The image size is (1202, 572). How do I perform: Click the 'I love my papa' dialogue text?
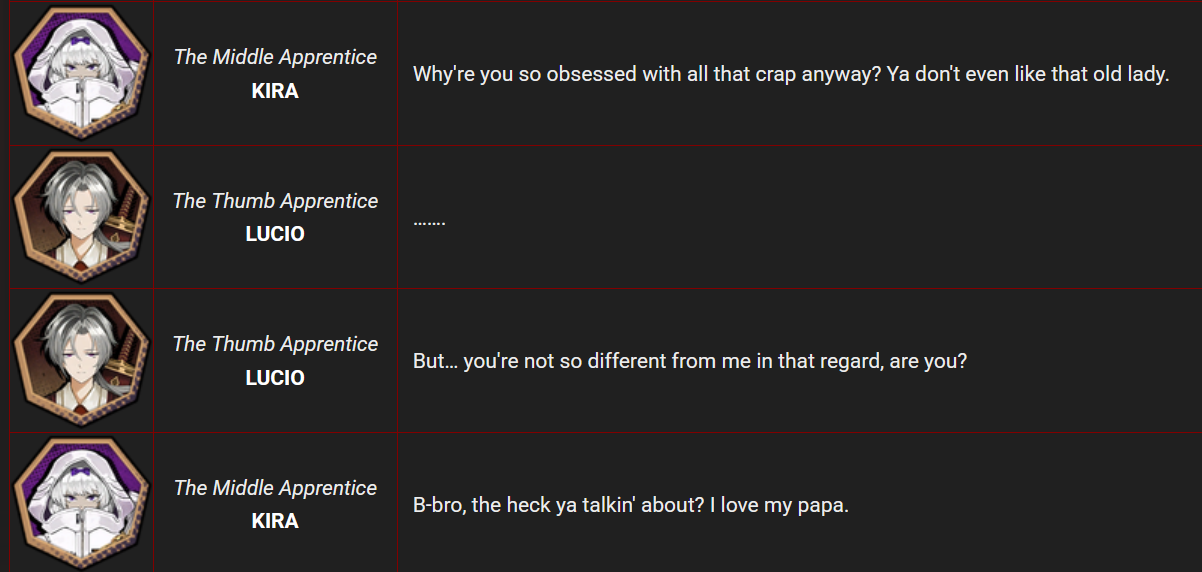click(x=630, y=505)
